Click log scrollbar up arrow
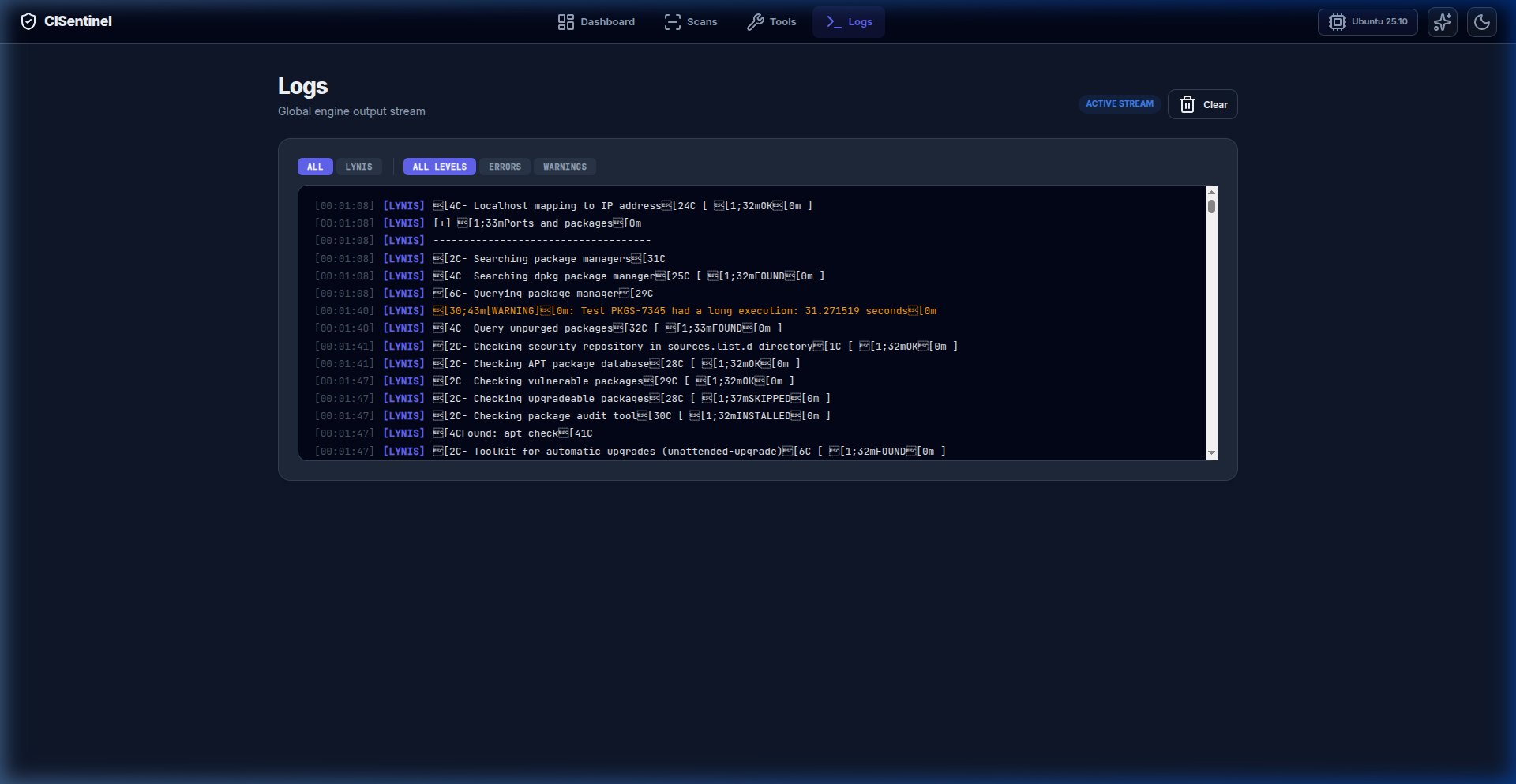 [x=1211, y=192]
